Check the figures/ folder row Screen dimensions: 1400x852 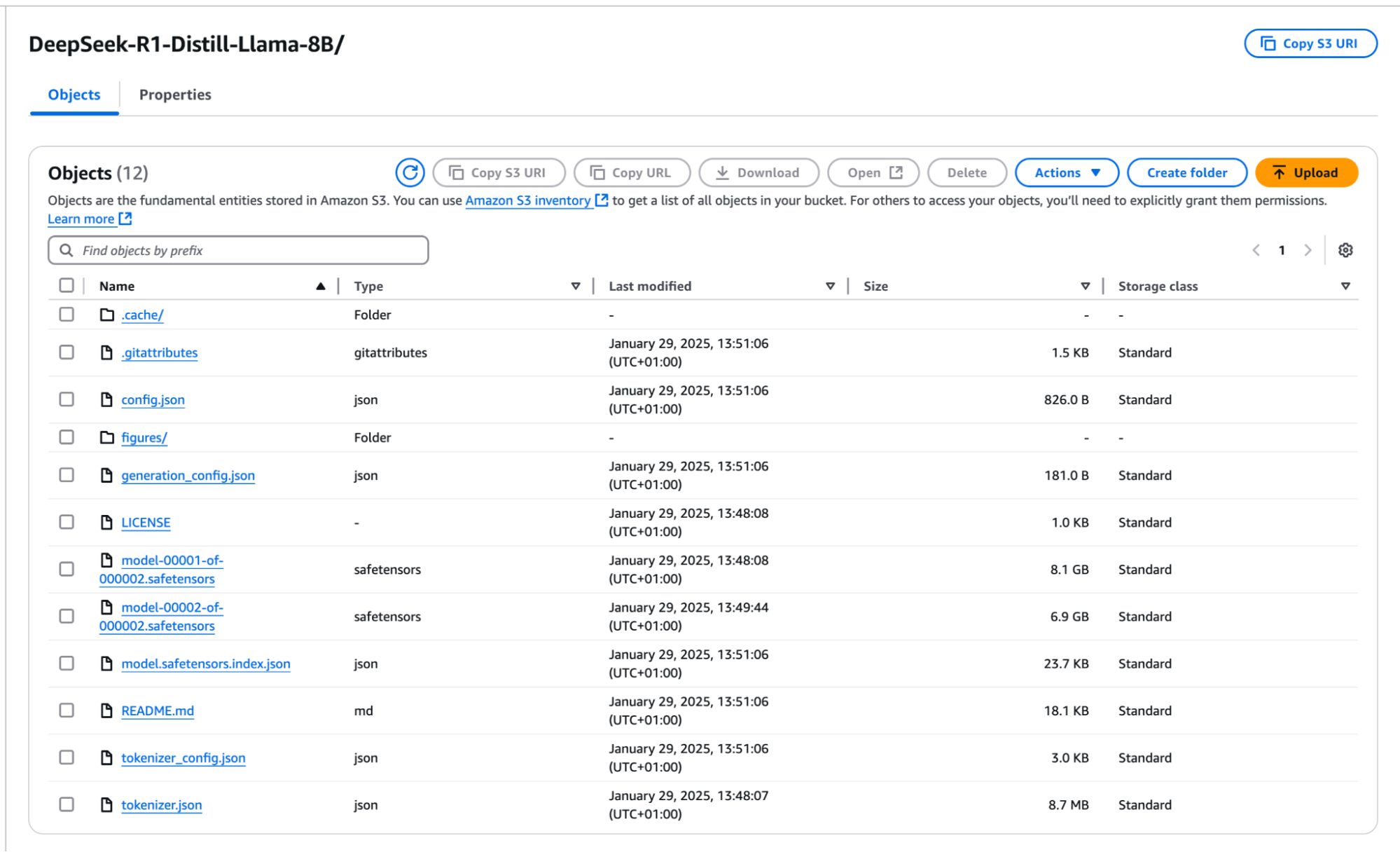[67, 437]
